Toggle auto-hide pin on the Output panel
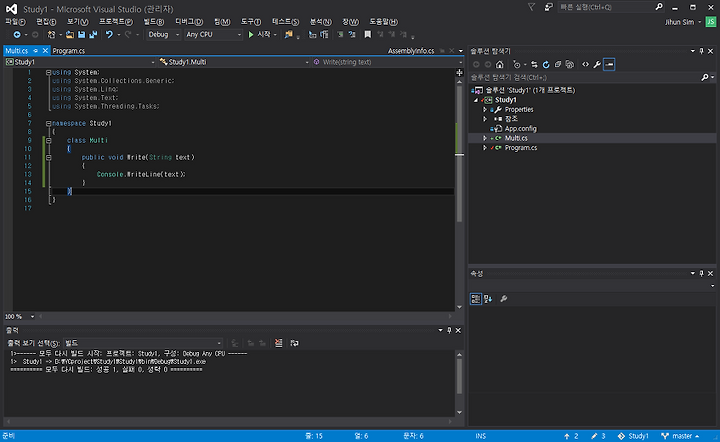 click(x=449, y=330)
